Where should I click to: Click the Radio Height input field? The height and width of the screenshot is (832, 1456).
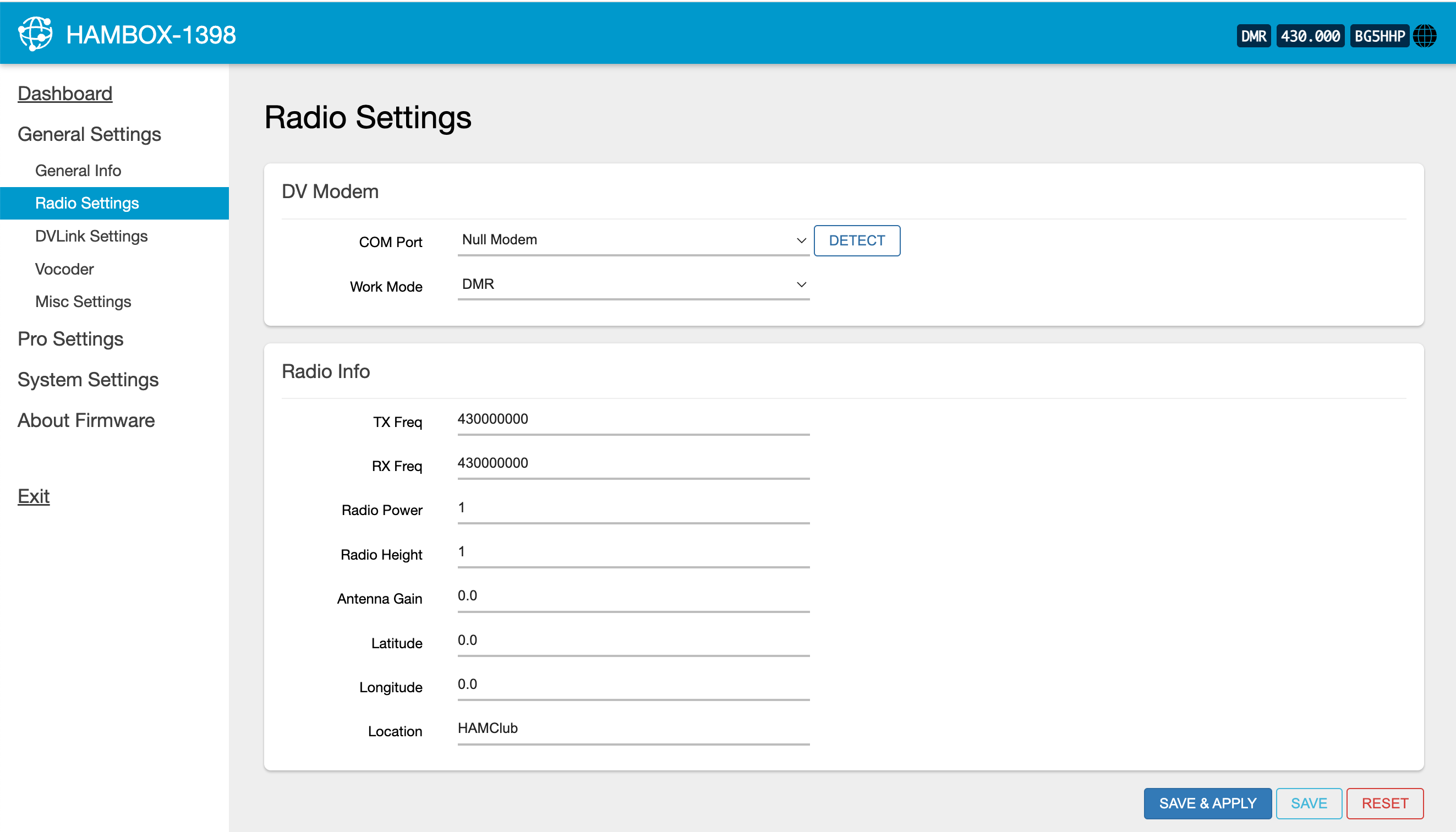pos(633,552)
